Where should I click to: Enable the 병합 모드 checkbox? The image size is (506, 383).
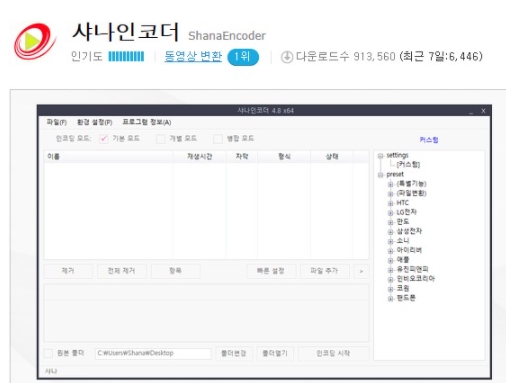(x=218, y=138)
